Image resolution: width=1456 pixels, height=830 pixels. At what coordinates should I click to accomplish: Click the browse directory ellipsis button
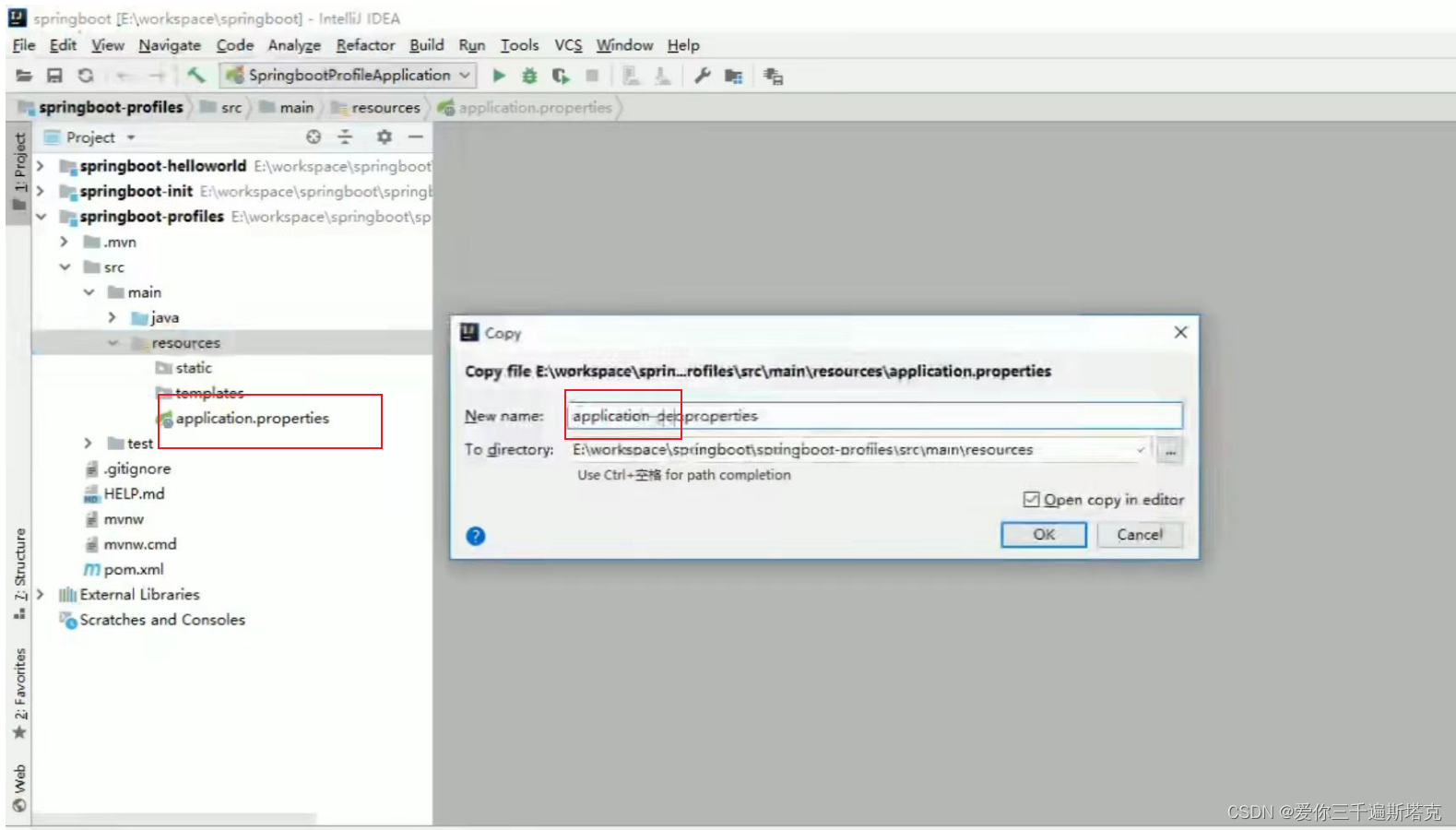tap(1169, 450)
